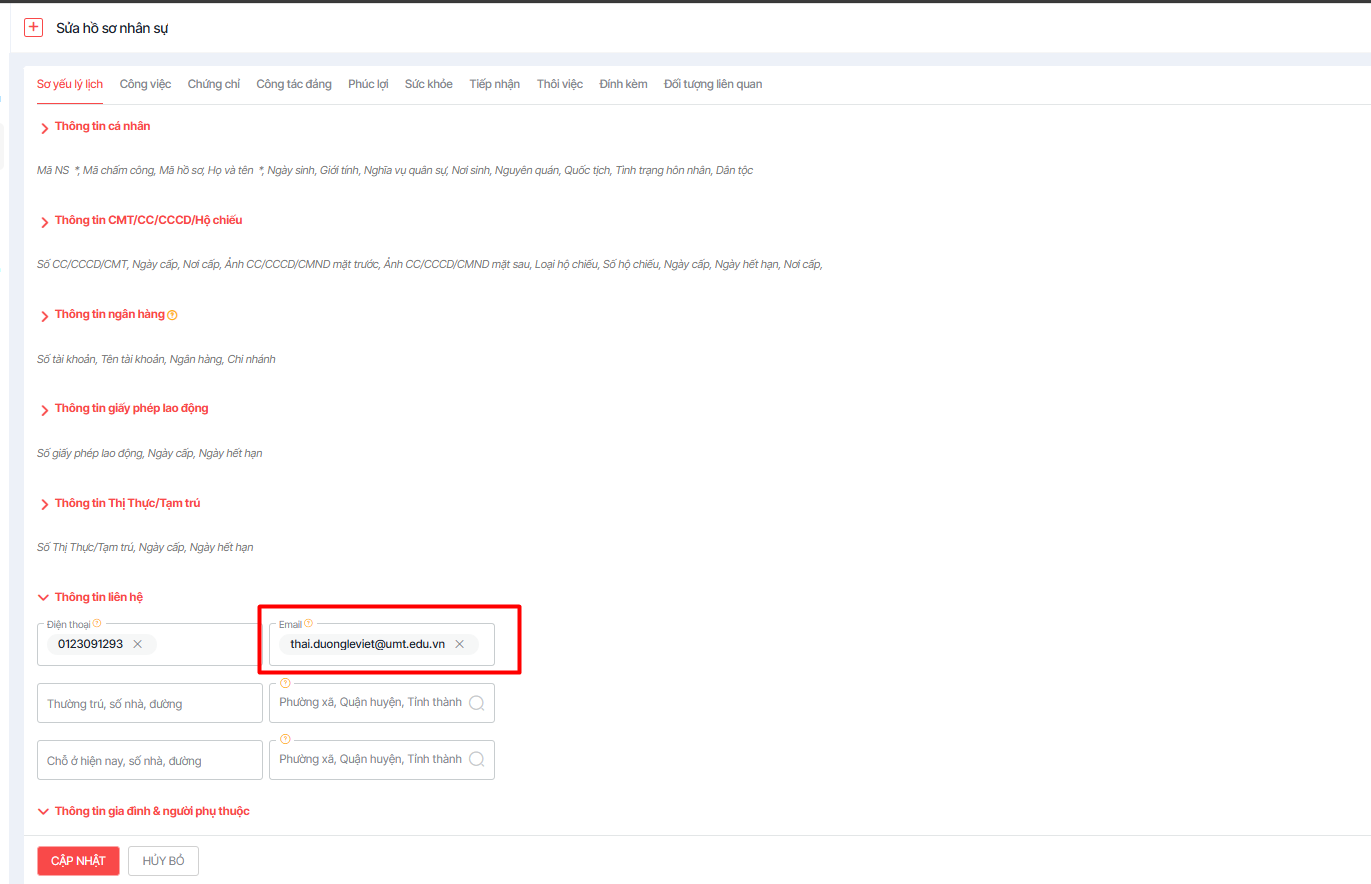Click search icon in Chỗ ở hiện nay ward/district field
1371x884 pixels.
pos(477,760)
